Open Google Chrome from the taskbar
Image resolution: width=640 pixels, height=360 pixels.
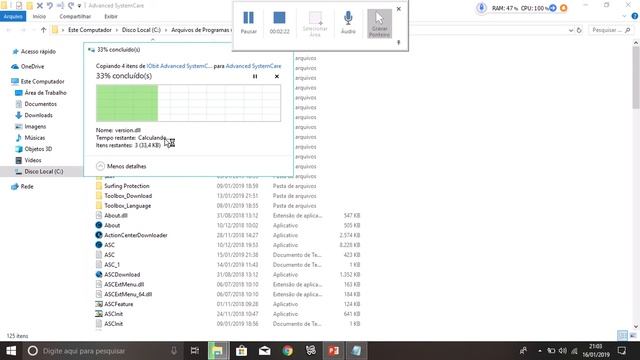(288, 351)
